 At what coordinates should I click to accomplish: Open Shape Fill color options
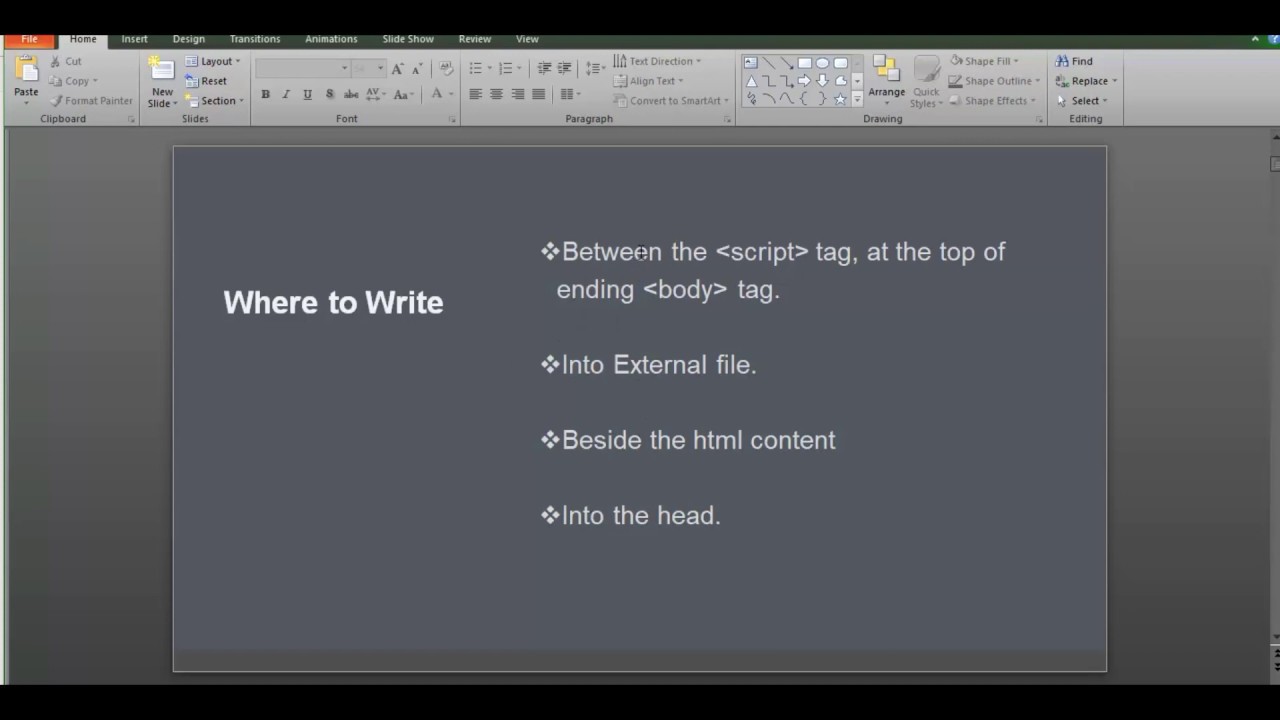(984, 61)
